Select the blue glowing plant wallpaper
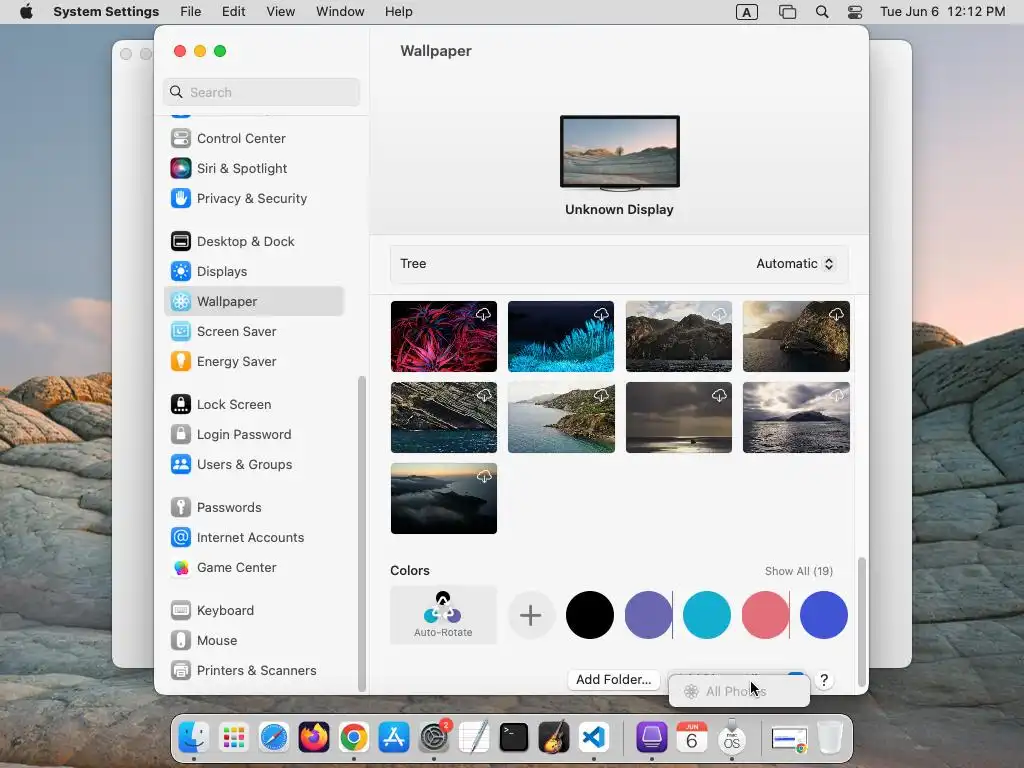Image resolution: width=1024 pixels, height=768 pixels. pos(561,336)
